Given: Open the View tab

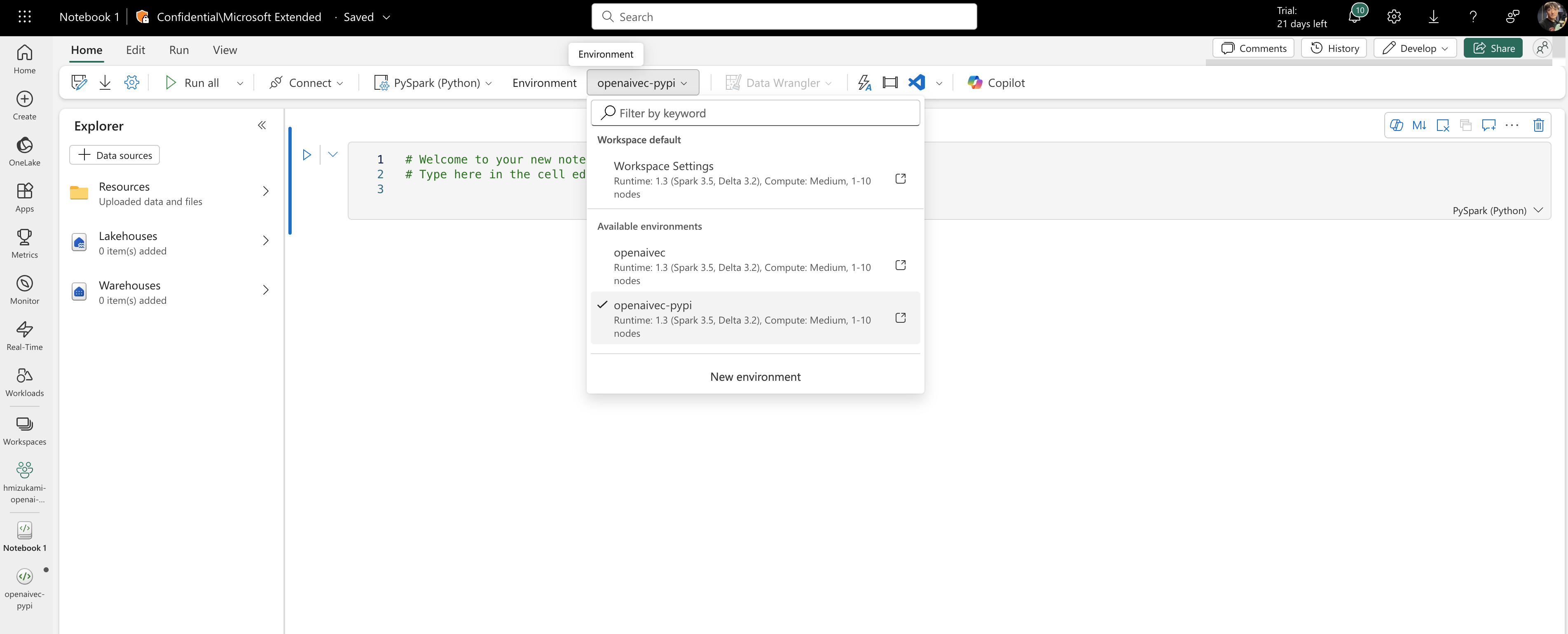Looking at the screenshot, I should coord(225,50).
